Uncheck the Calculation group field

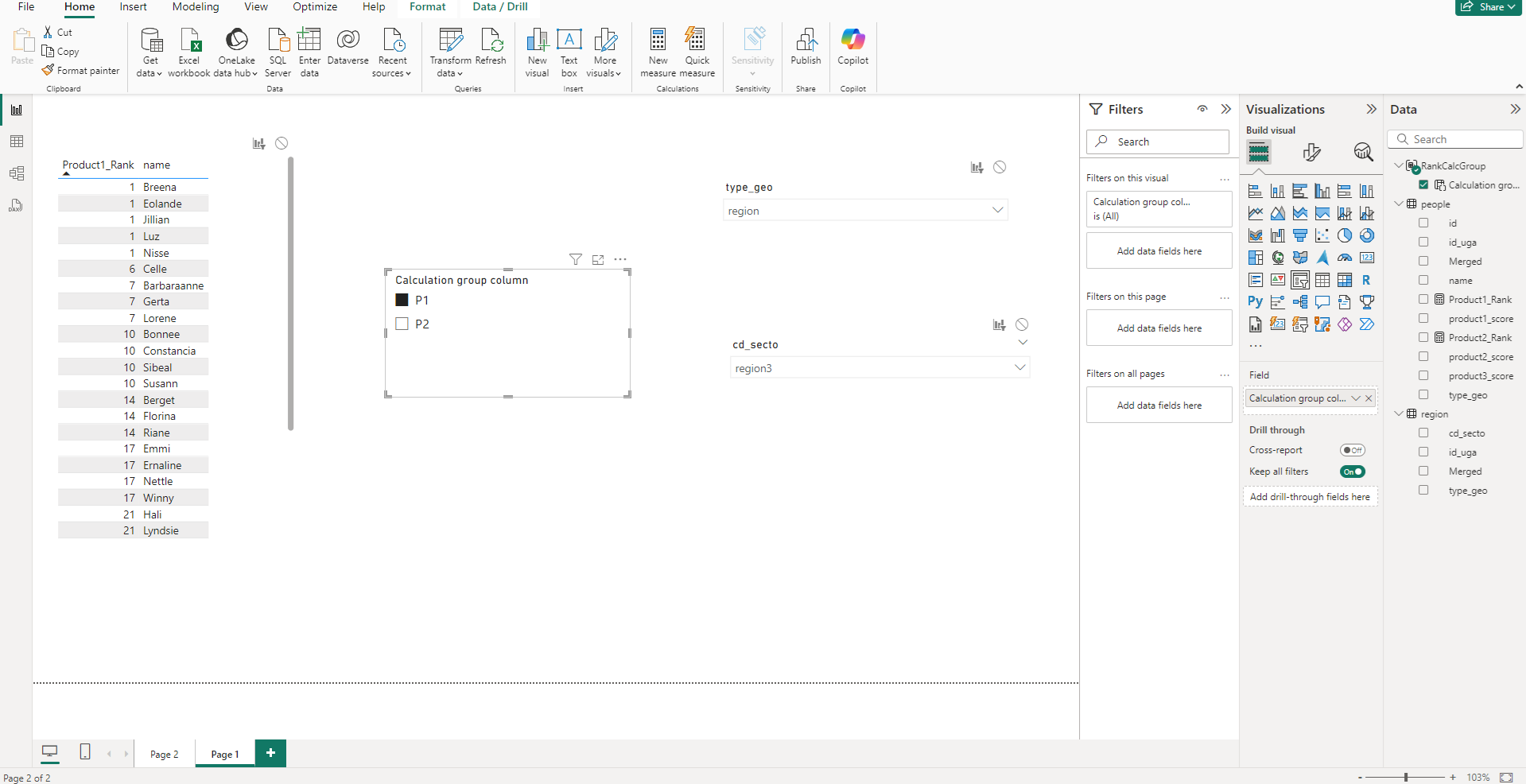tap(1423, 184)
